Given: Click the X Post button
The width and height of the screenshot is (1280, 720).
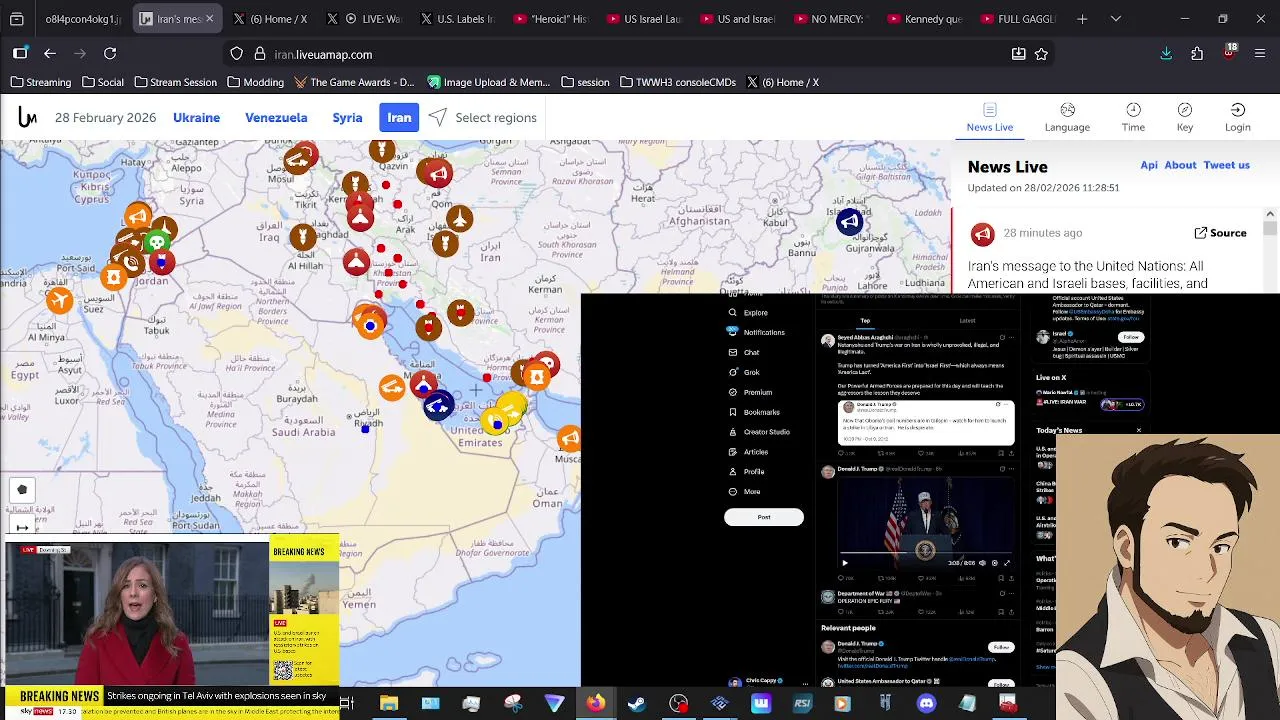Looking at the screenshot, I should [x=764, y=517].
